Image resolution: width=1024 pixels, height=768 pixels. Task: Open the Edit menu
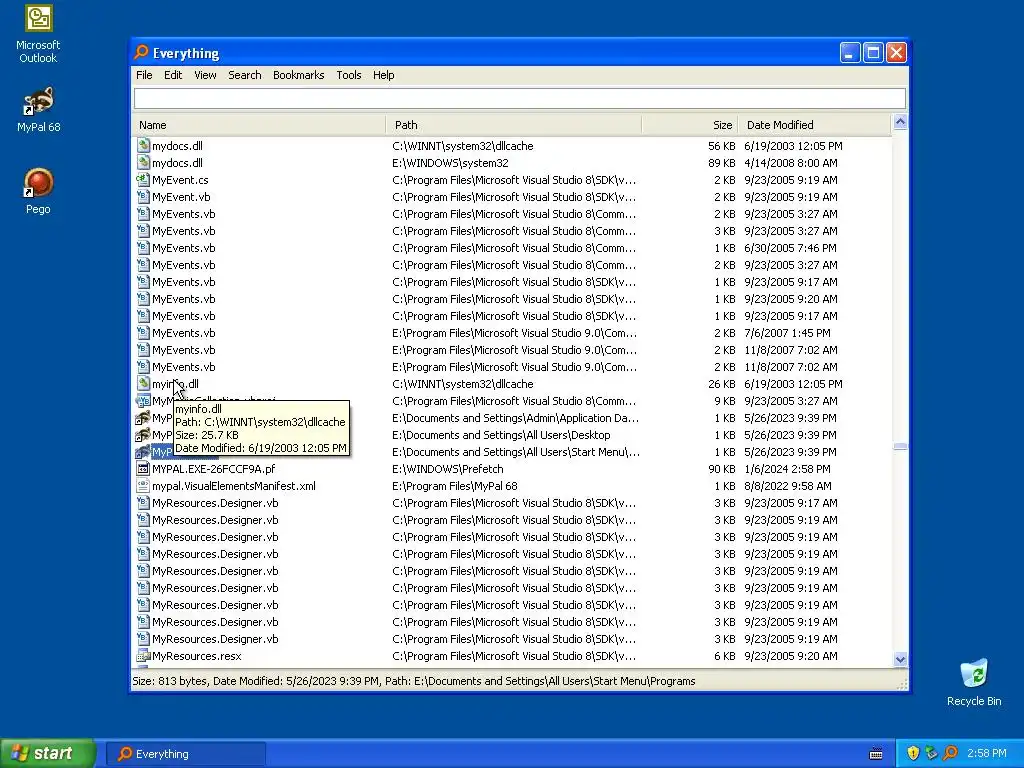coord(173,75)
